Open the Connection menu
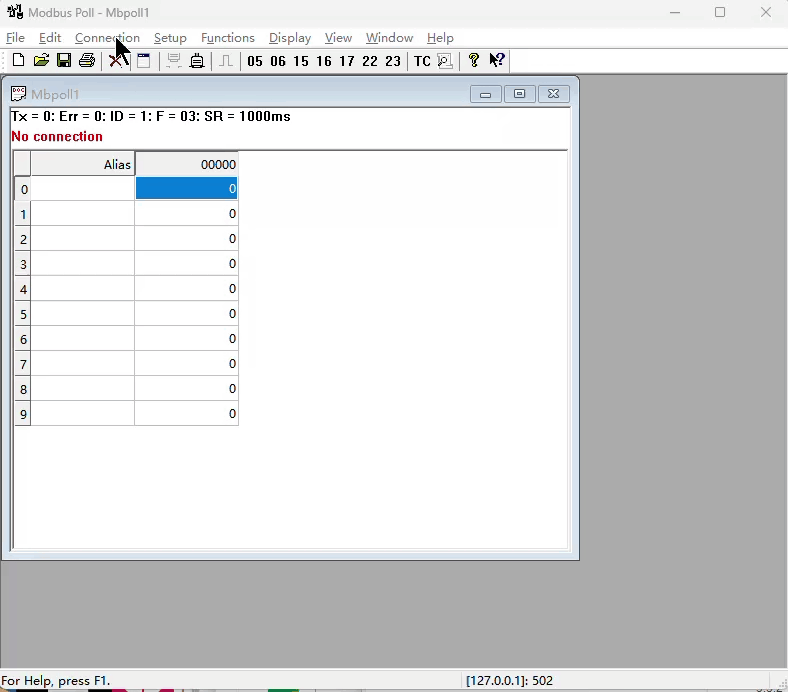 click(x=107, y=38)
